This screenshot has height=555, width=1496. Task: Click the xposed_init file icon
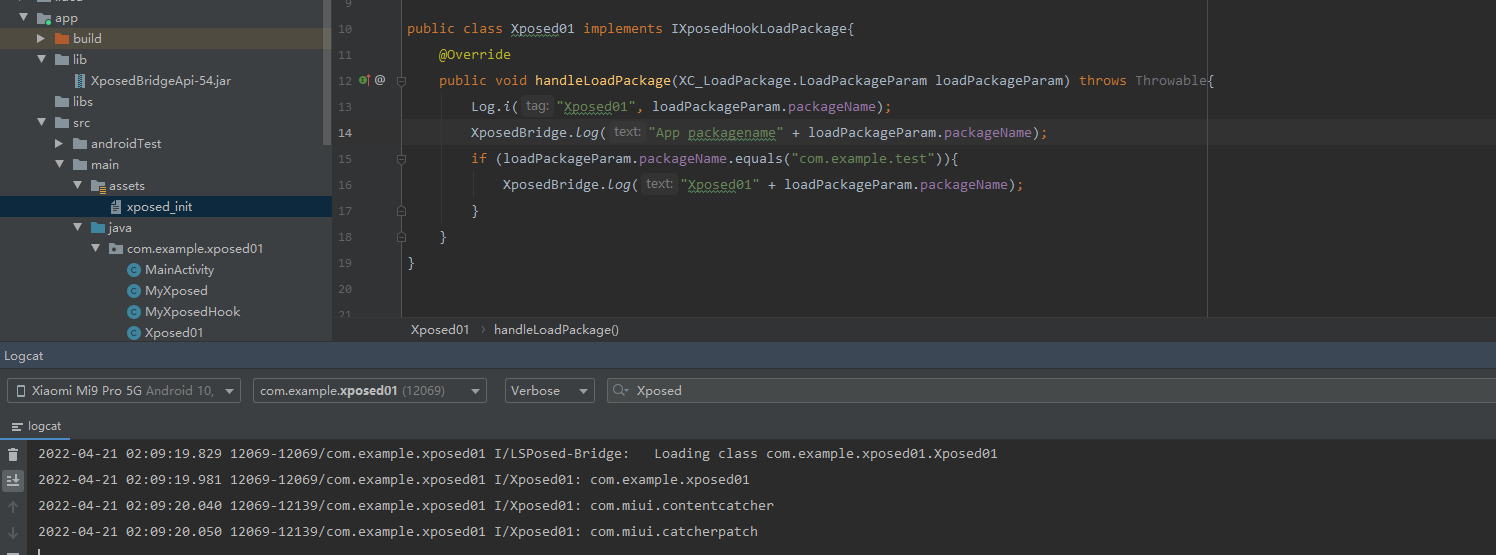click(116, 207)
